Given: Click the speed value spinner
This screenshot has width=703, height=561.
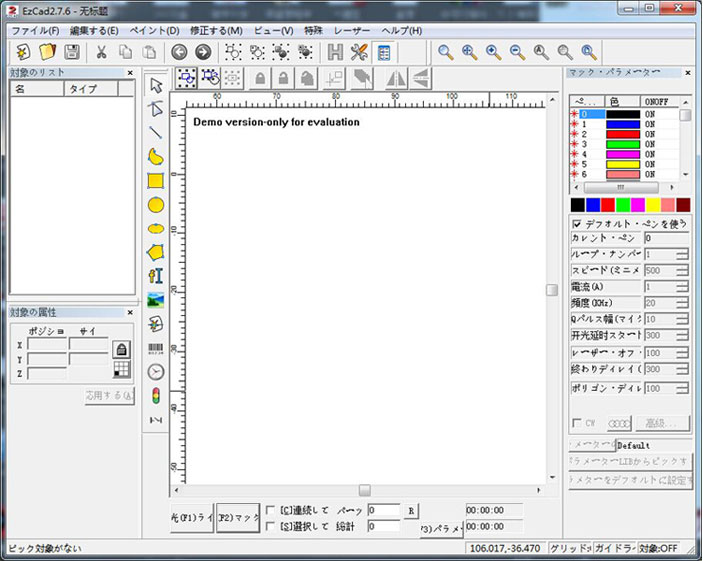Looking at the screenshot, I should [x=682, y=270].
